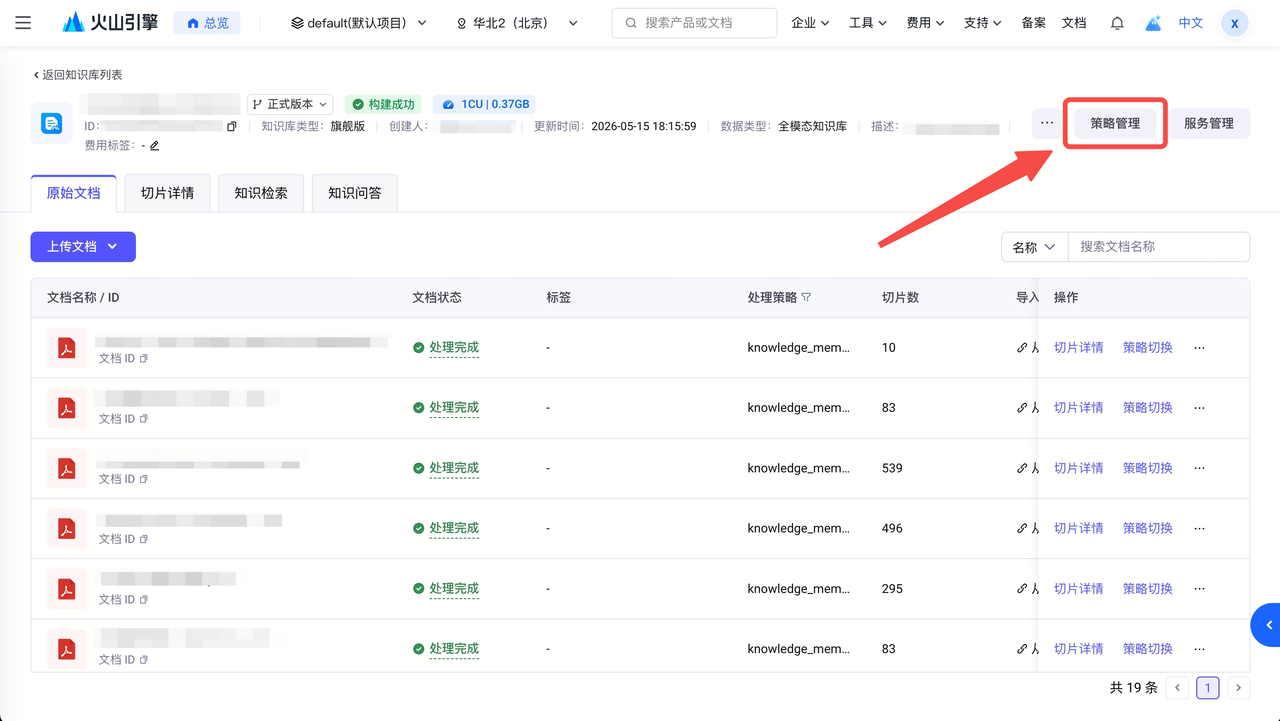Click the 服务管理 button
The height and width of the screenshot is (721, 1280).
pos(1209,123)
